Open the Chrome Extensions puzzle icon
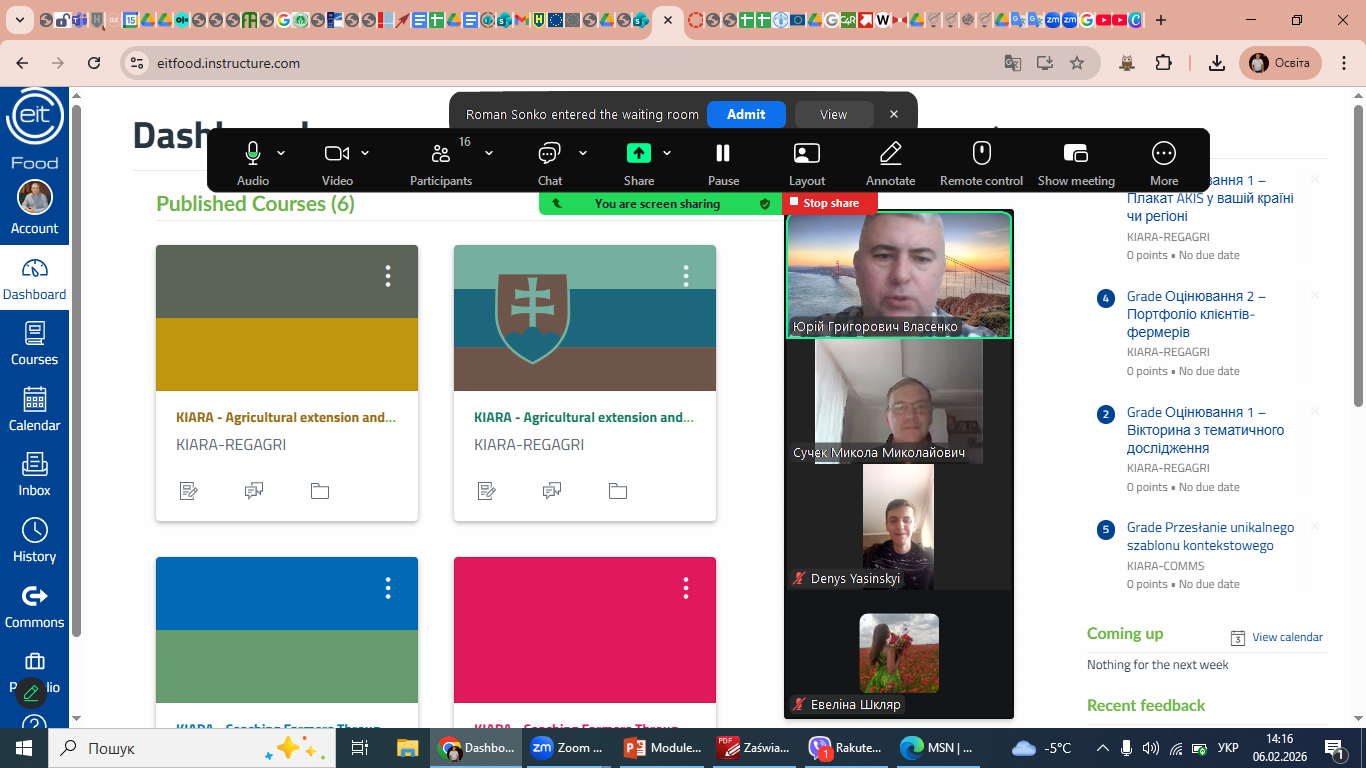1366x768 pixels. pos(1163,63)
